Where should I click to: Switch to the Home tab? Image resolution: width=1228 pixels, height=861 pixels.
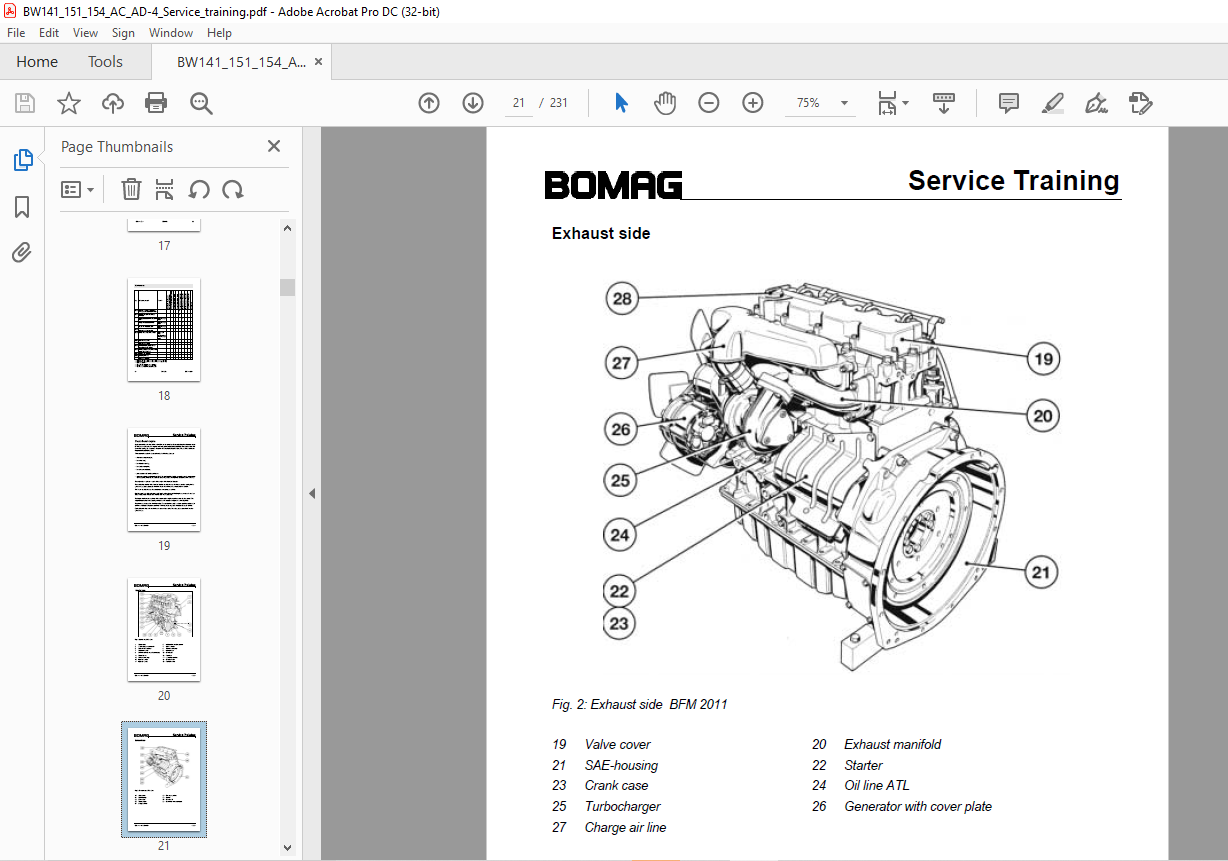(x=37, y=62)
